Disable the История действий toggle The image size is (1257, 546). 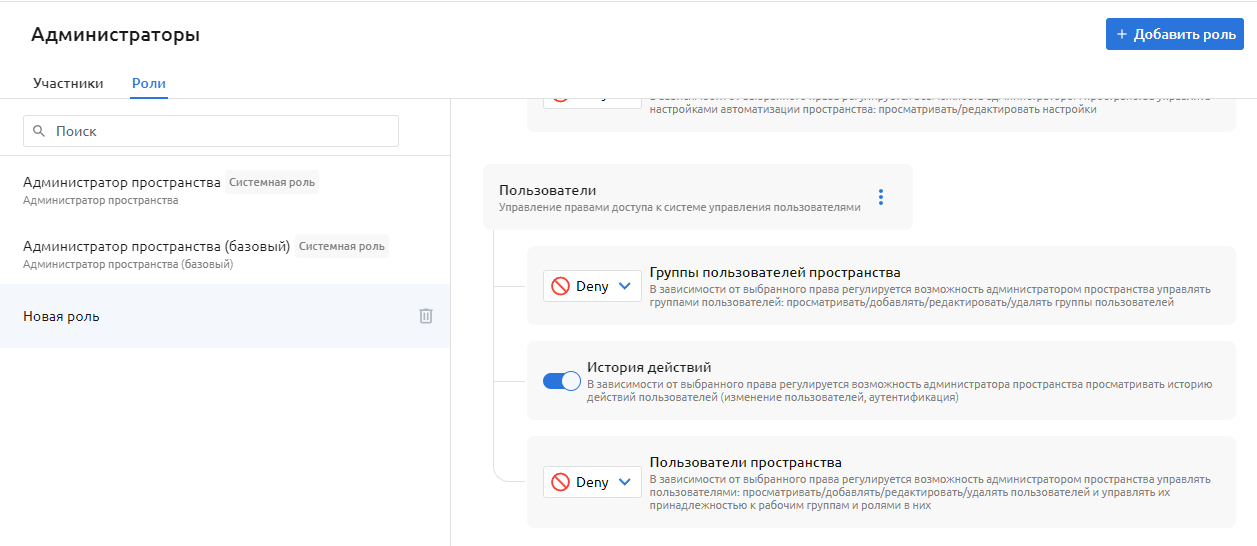(x=561, y=381)
